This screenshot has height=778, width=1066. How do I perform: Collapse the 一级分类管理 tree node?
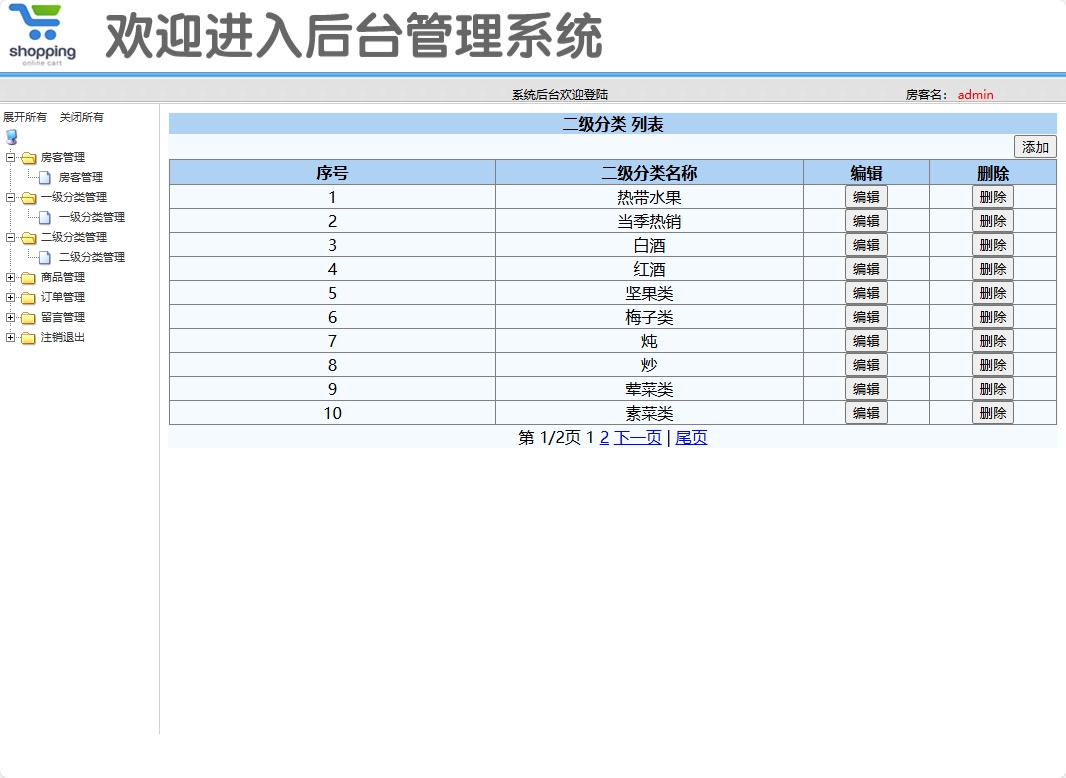(x=10, y=197)
